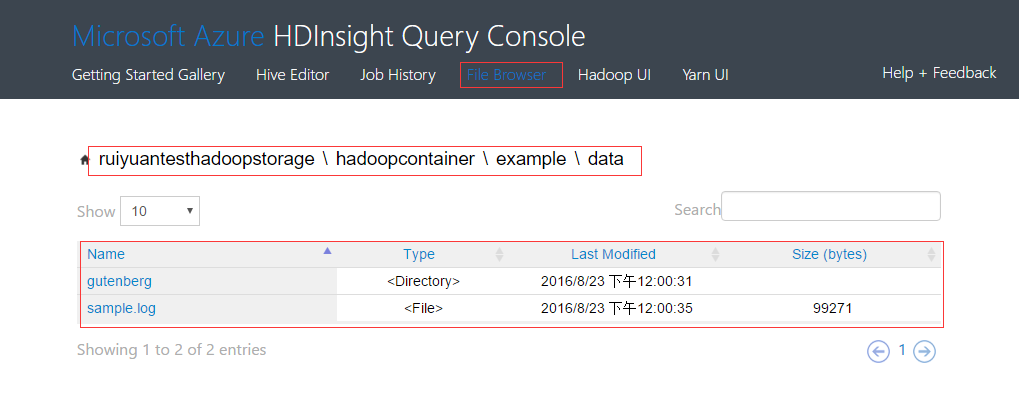Viewport: 1019px width, 404px height.
Task: Go to next page with right arrow
Action: 925,351
